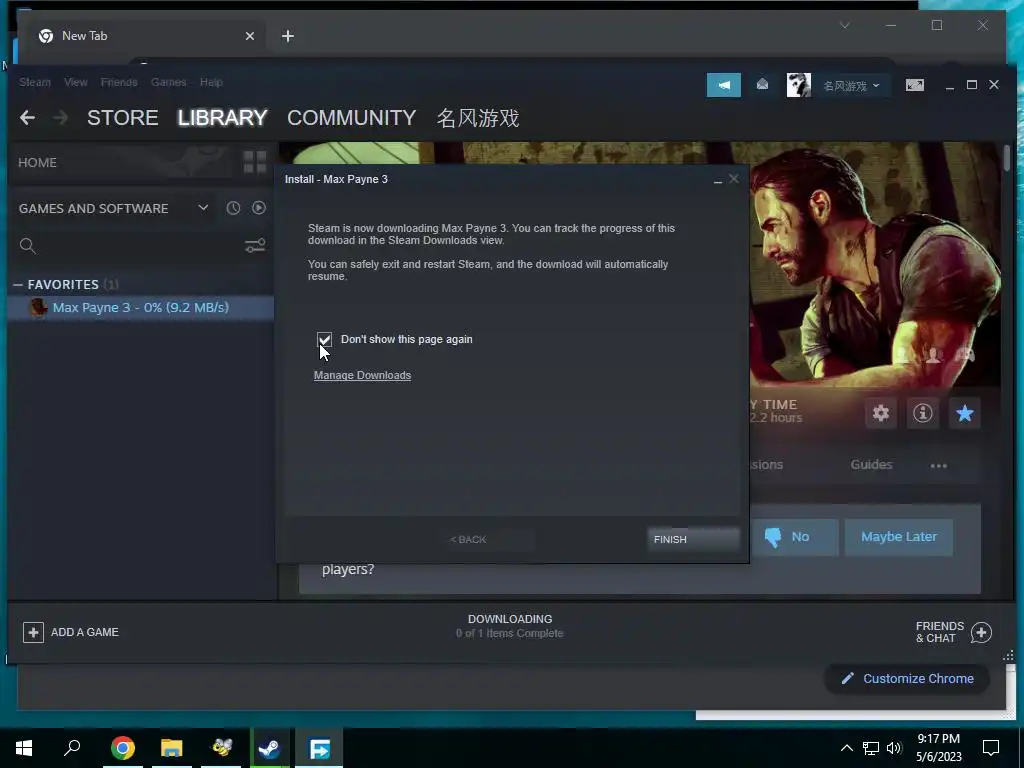Open the 名风游戏 profile section
This screenshot has height=768, width=1024.
pos(478,118)
